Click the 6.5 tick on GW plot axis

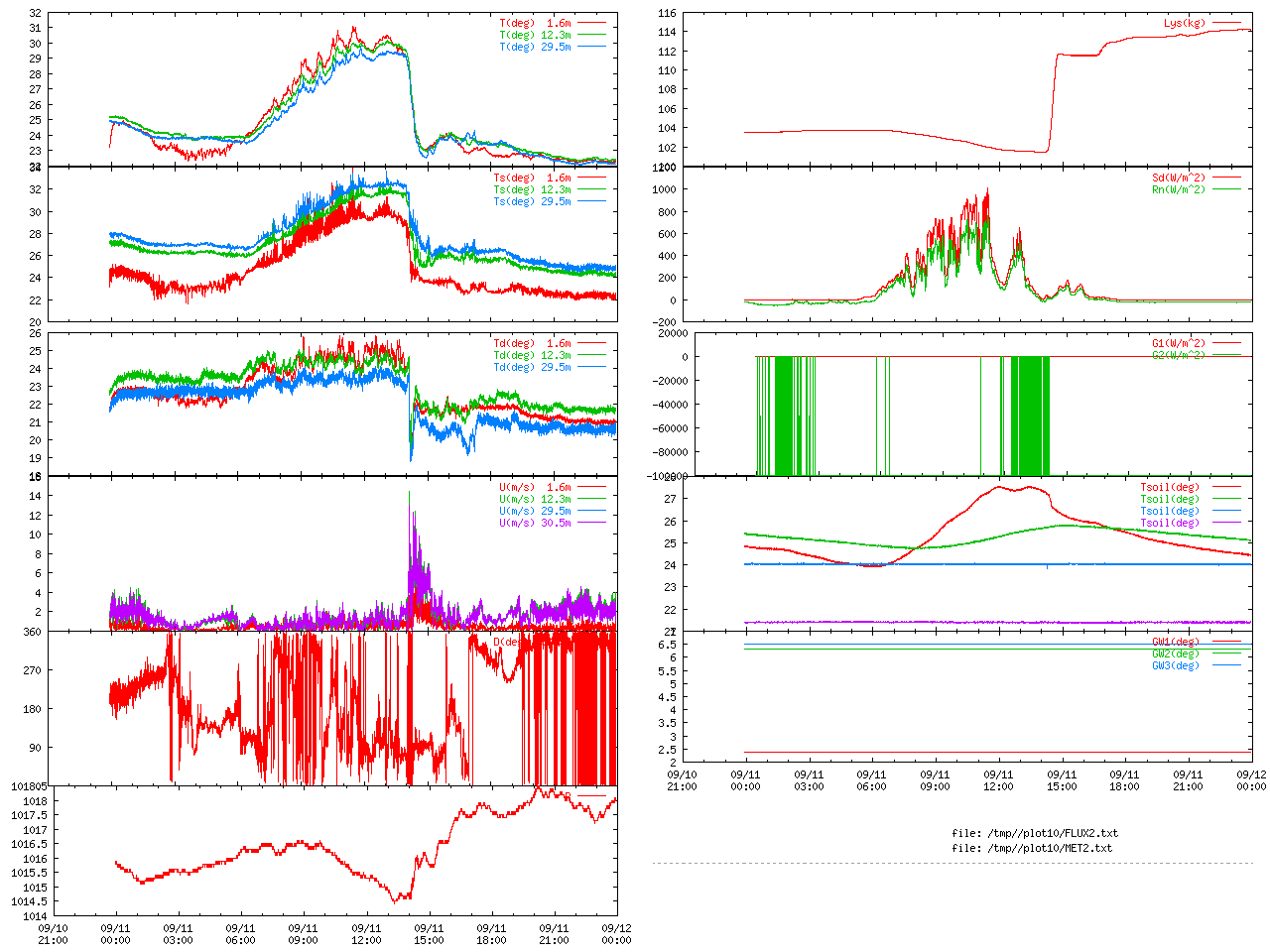tap(669, 645)
